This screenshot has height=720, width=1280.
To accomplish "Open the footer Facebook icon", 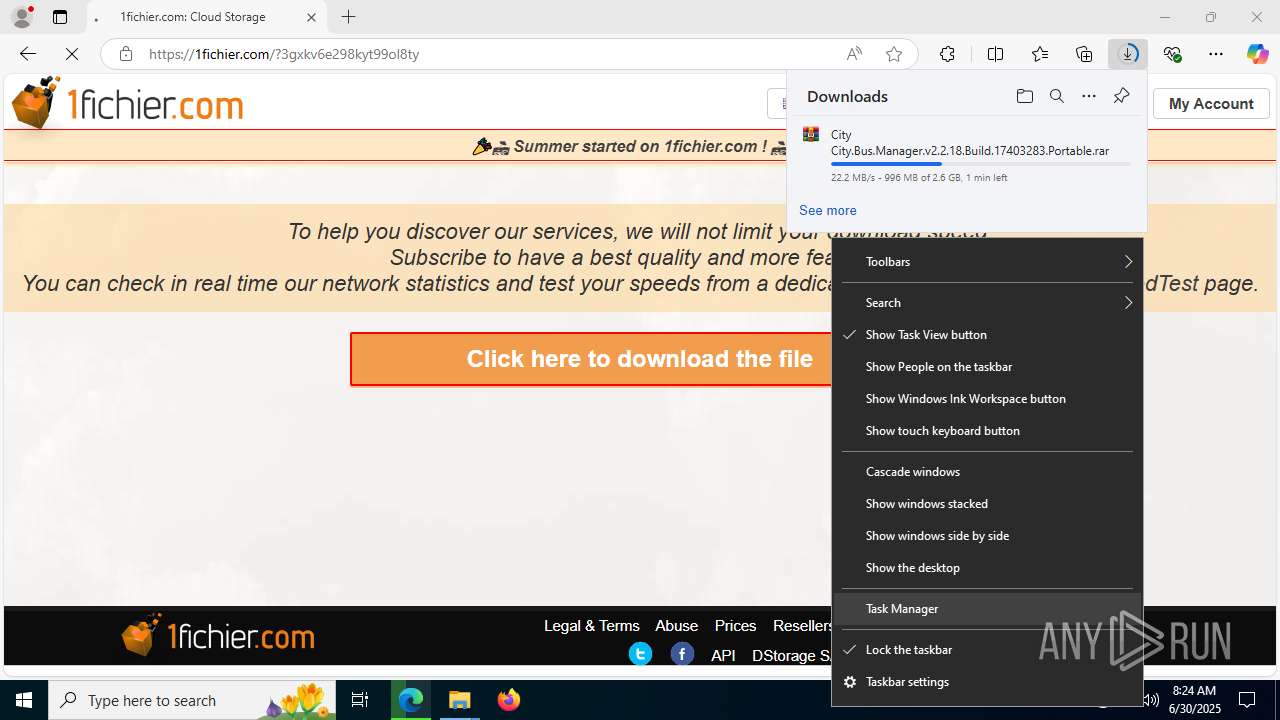I will click(x=682, y=654).
